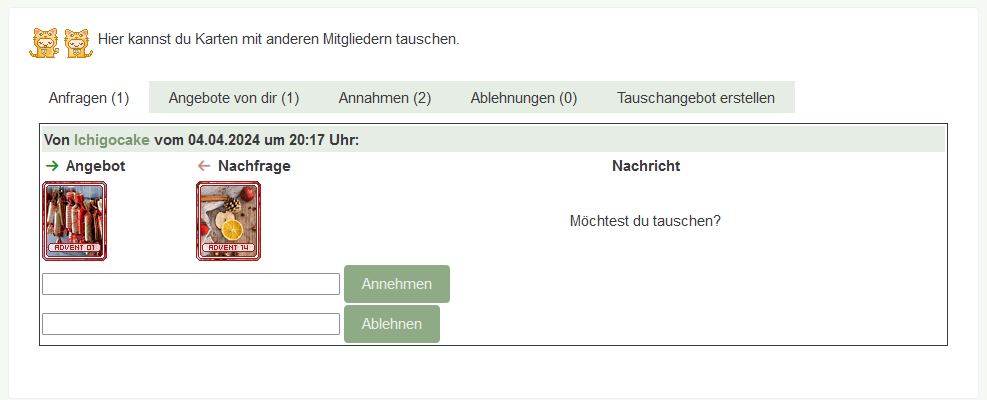Visit Ichigocake's profile link

(112, 140)
